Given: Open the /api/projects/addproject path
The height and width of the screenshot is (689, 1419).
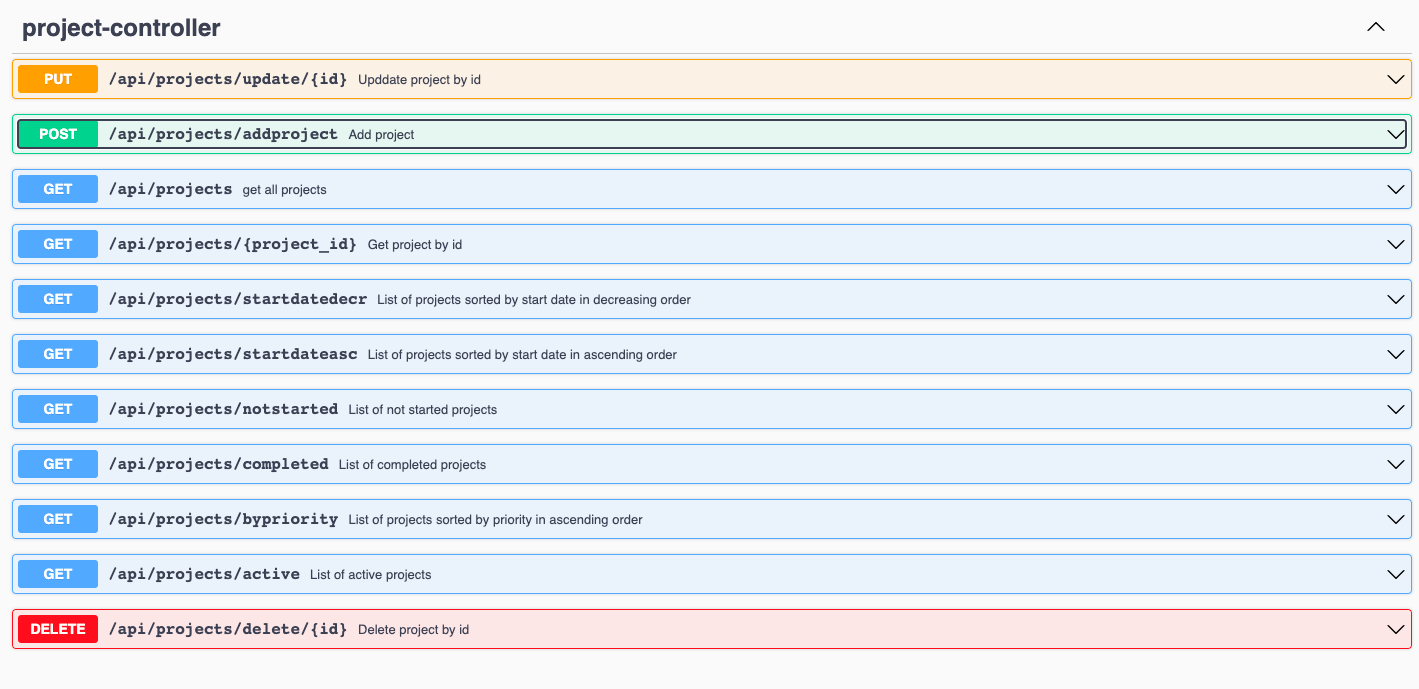Looking at the screenshot, I should pyautogui.click(x=223, y=134).
